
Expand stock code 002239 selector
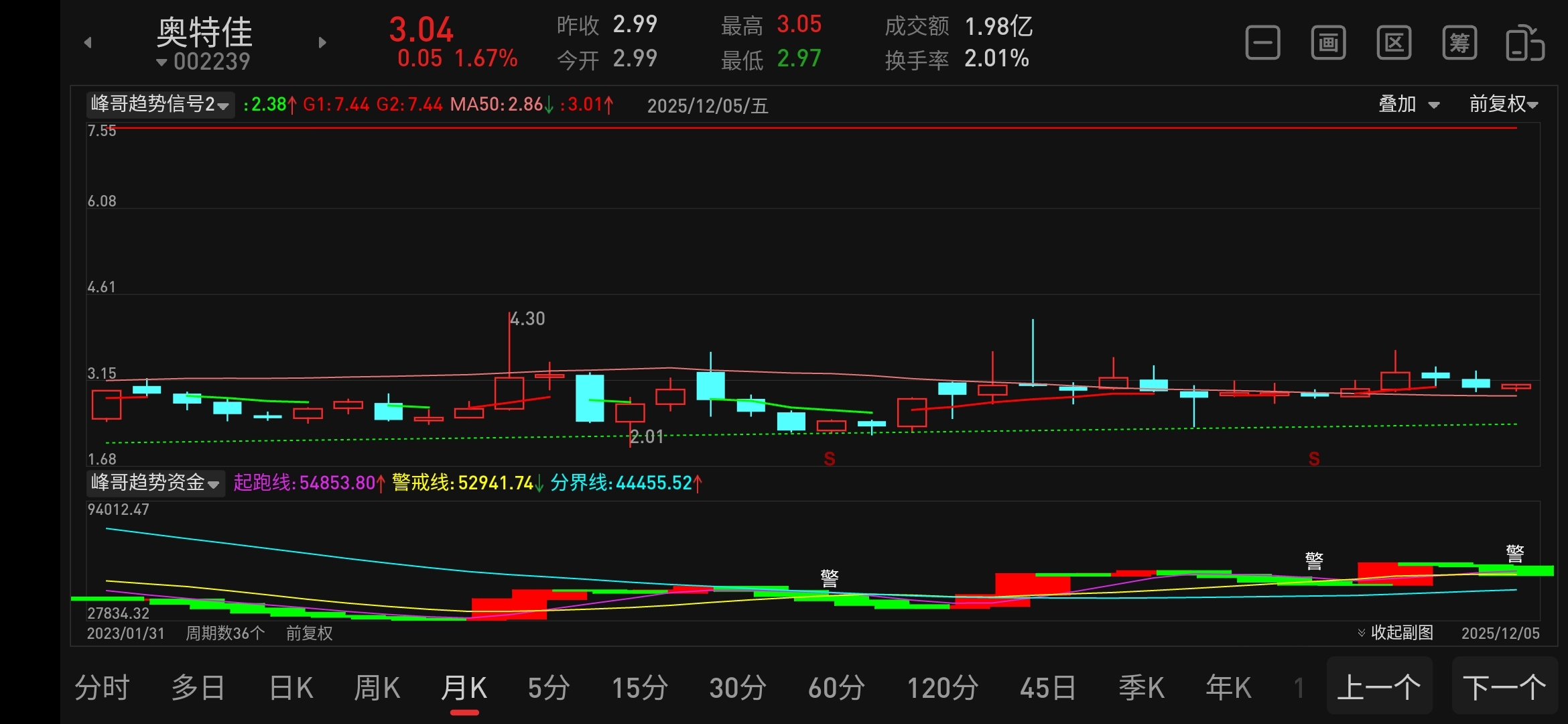(x=204, y=62)
